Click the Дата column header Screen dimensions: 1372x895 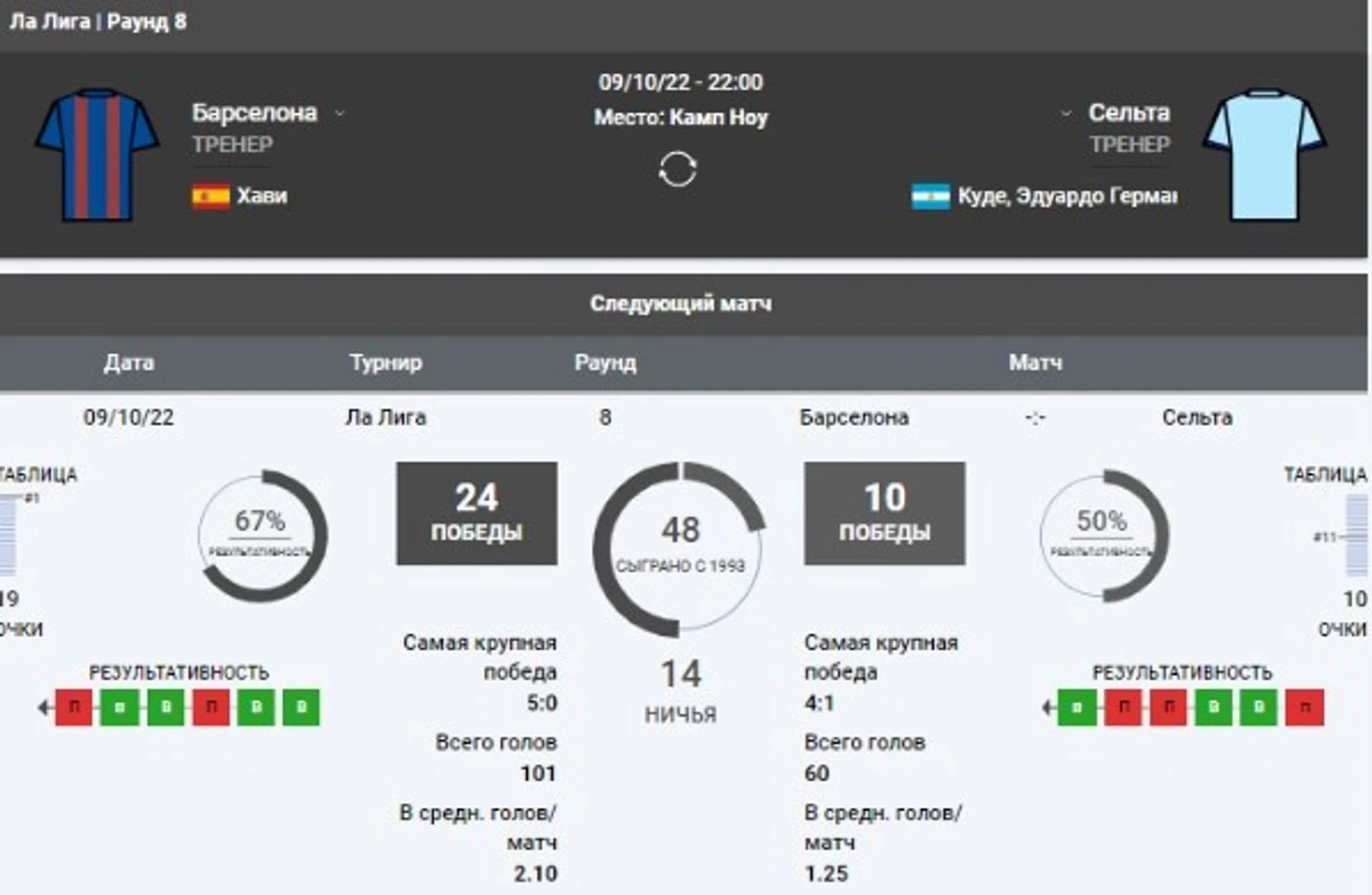[x=129, y=363]
